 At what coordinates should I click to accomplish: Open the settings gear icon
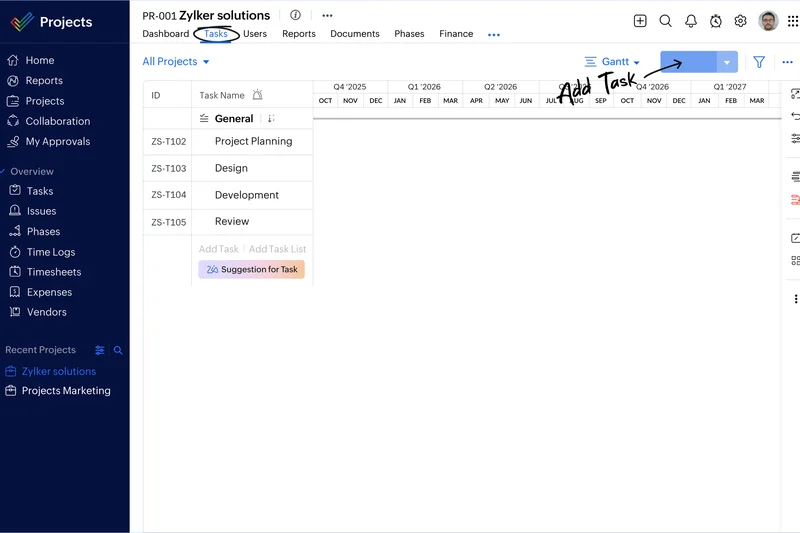(x=740, y=21)
